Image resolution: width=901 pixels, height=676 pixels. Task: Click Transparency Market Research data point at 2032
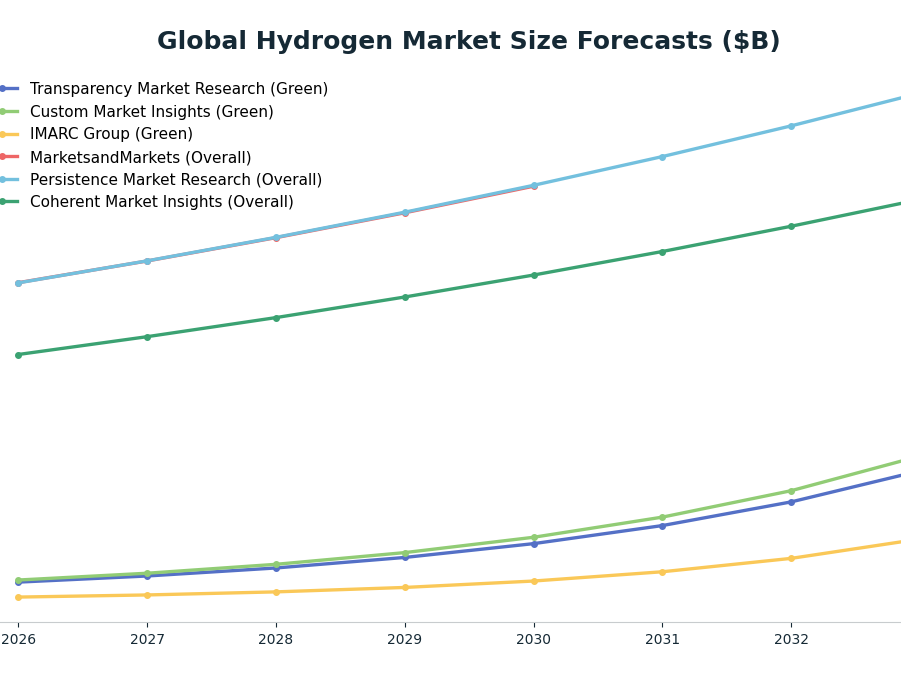click(791, 502)
